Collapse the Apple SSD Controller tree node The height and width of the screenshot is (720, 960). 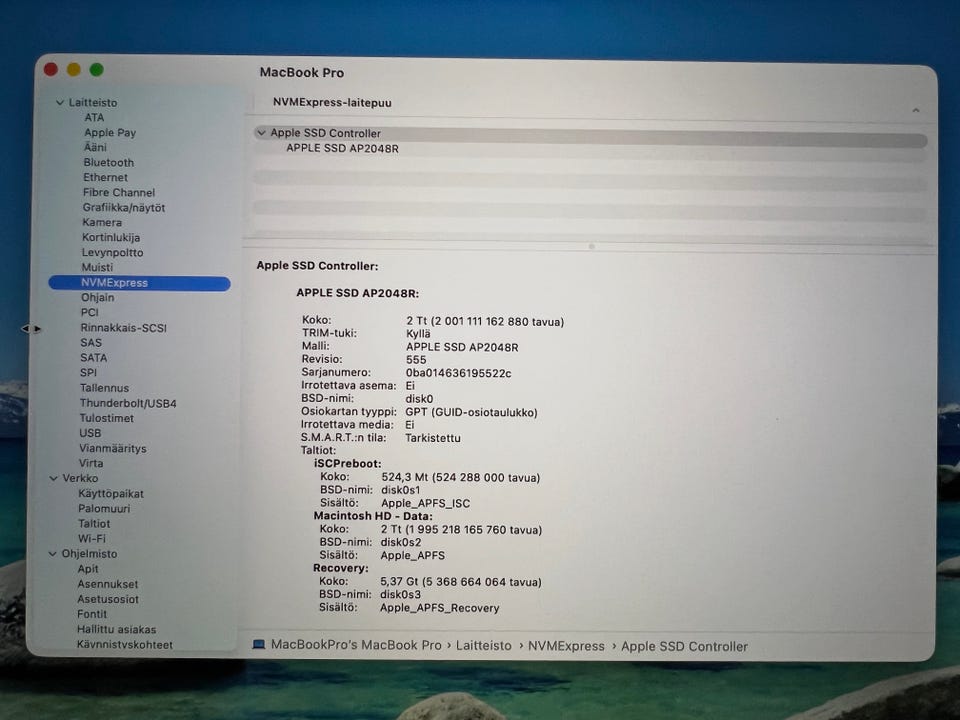pyautogui.click(x=261, y=133)
